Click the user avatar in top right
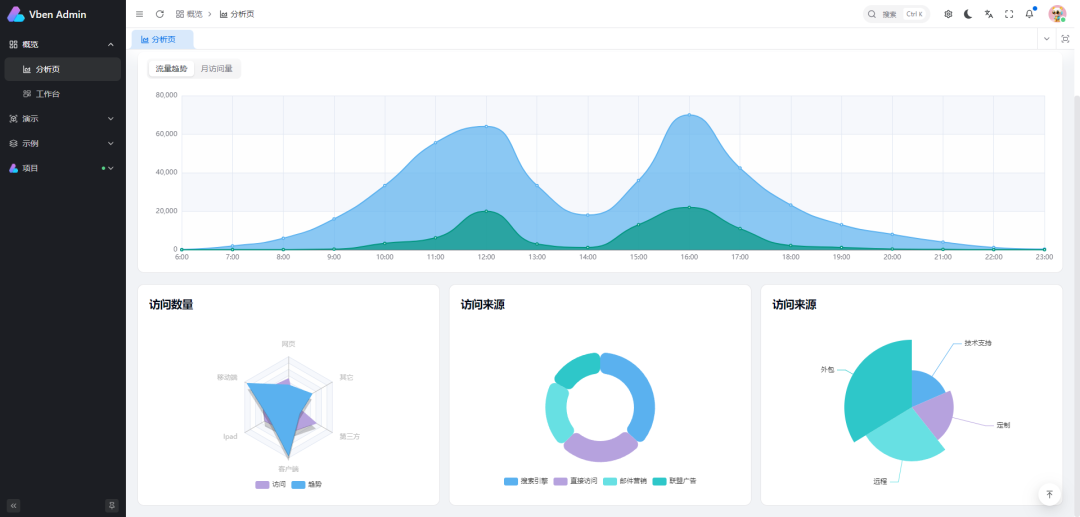 1056,14
